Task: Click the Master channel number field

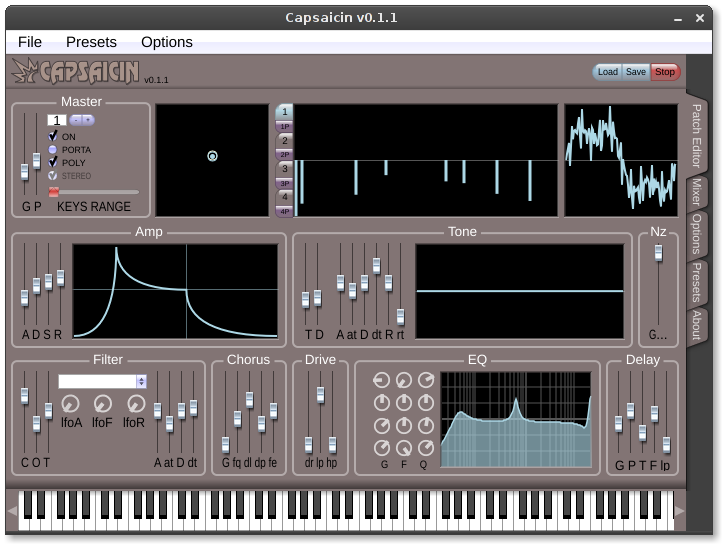Action: tap(56, 120)
